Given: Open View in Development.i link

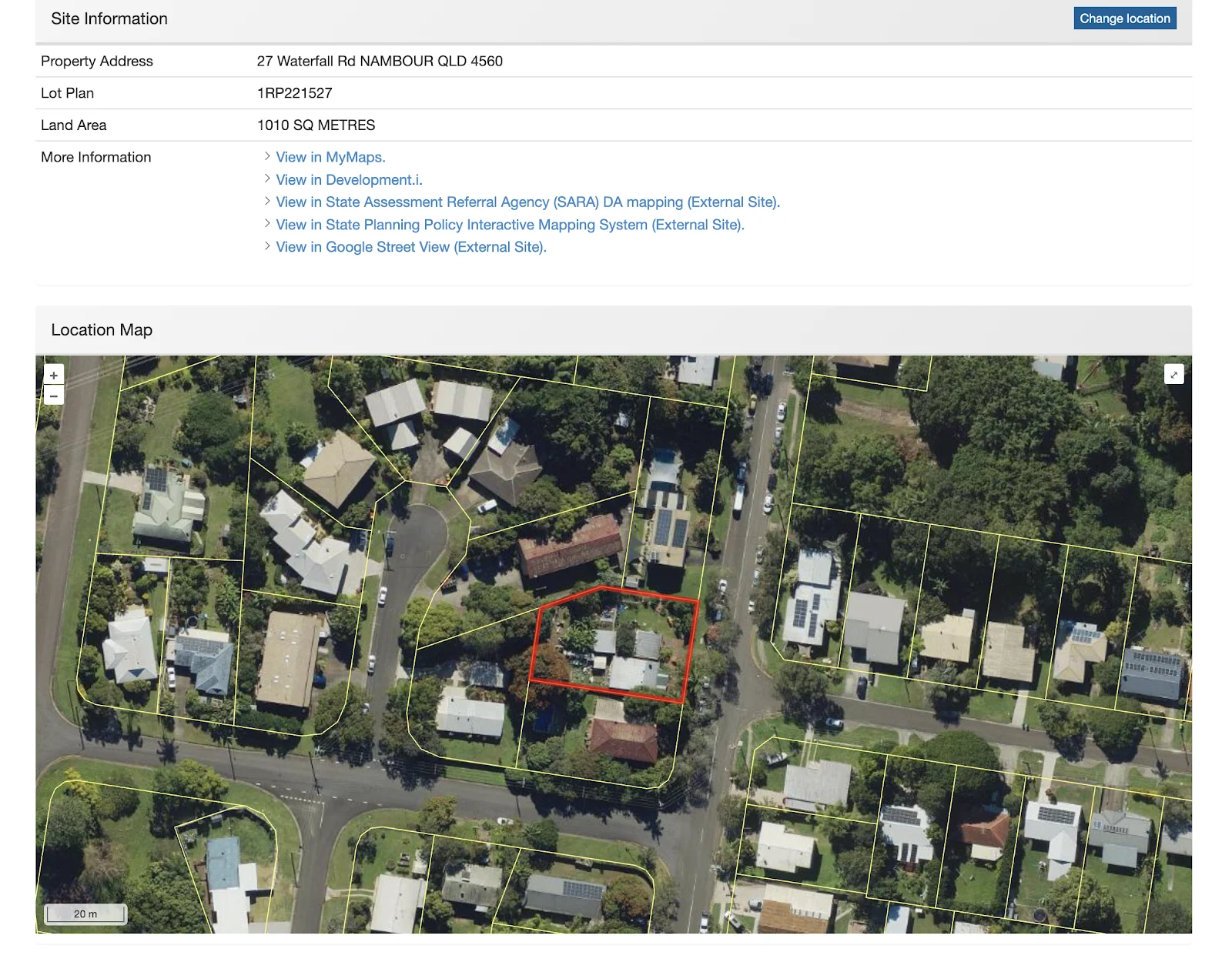Looking at the screenshot, I should point(349,179).
